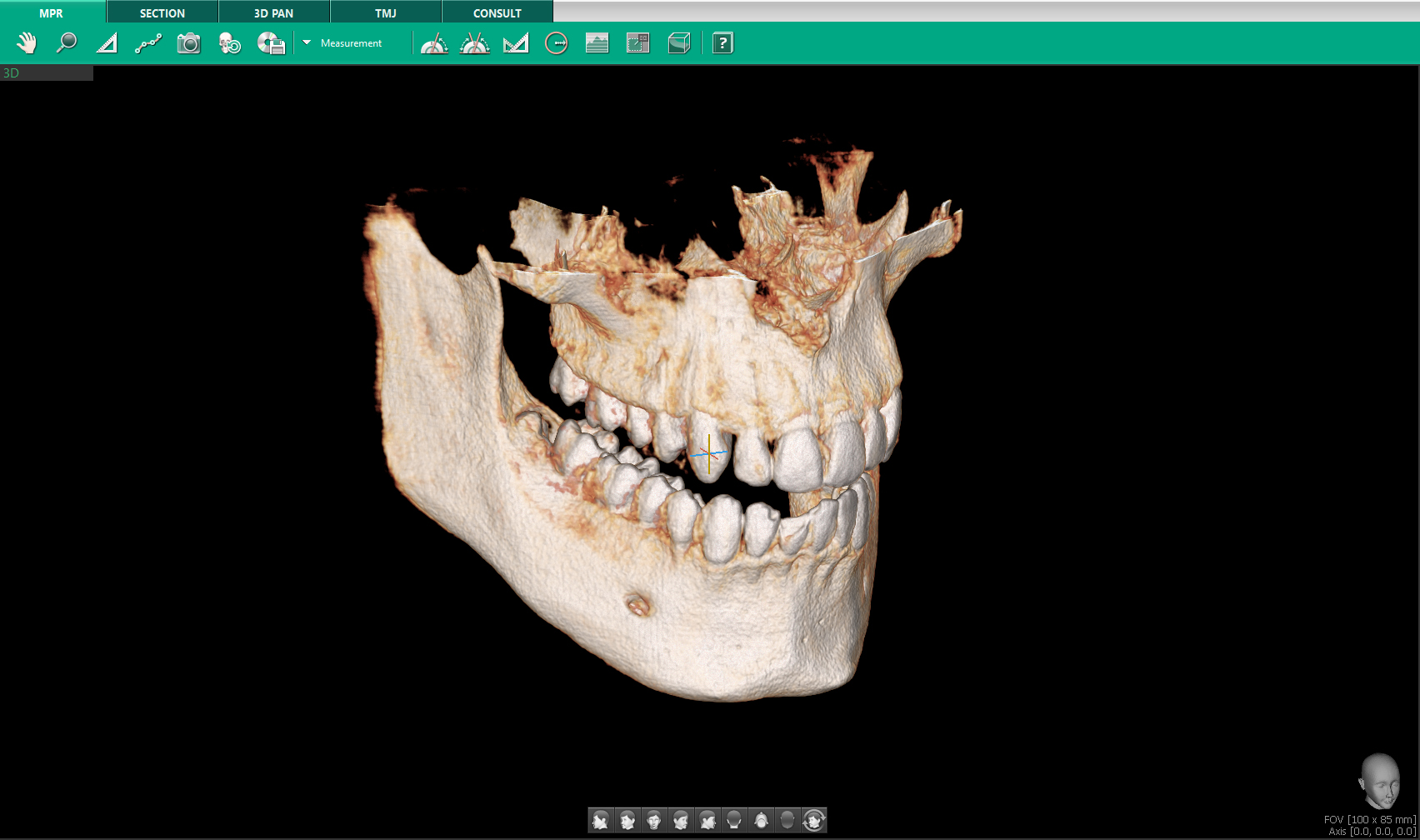This screenshot has height=840, width=1420.
Task: Toggle the 3D cube volume icon
Action: 679,43
